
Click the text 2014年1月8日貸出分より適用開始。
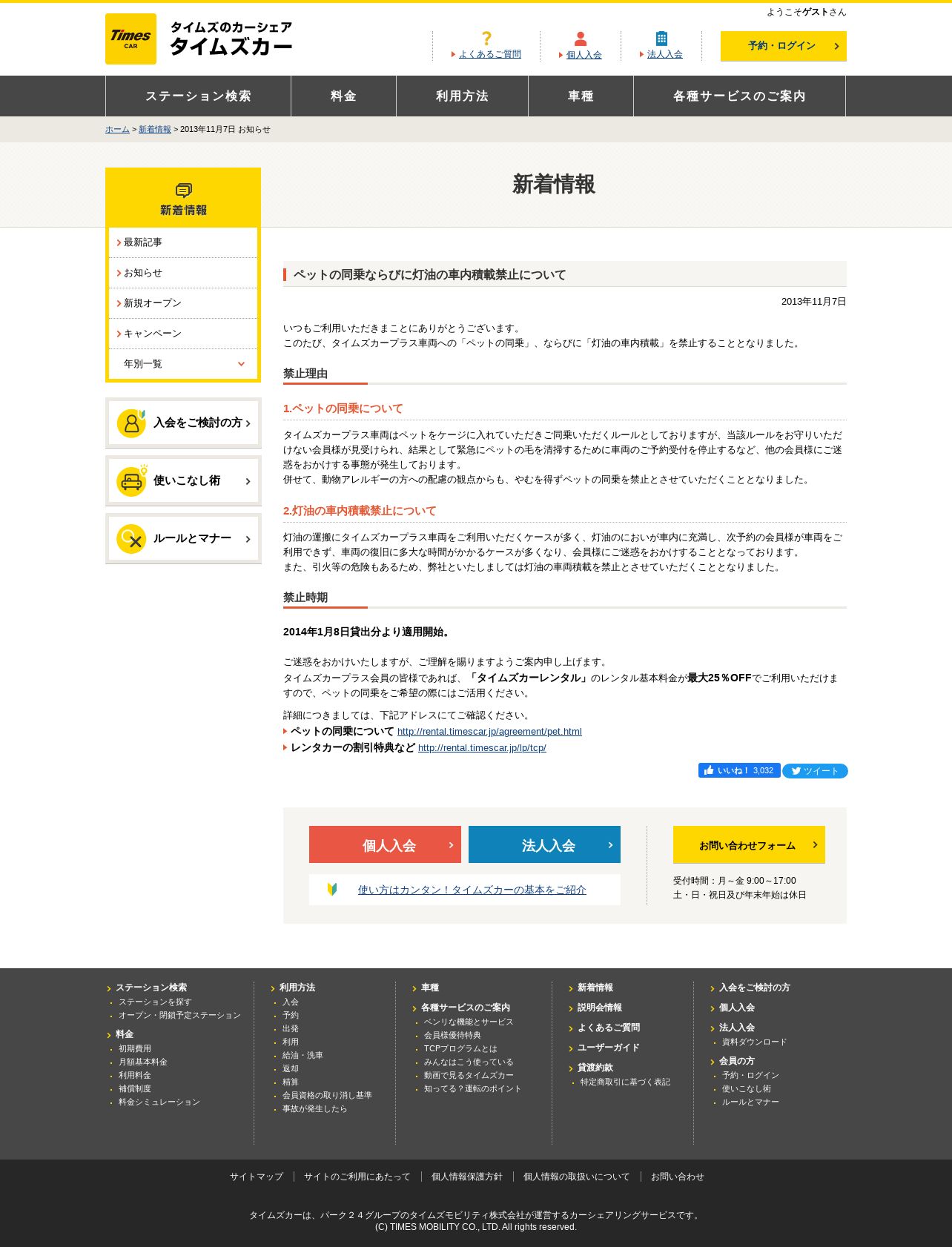click(368, 632)
